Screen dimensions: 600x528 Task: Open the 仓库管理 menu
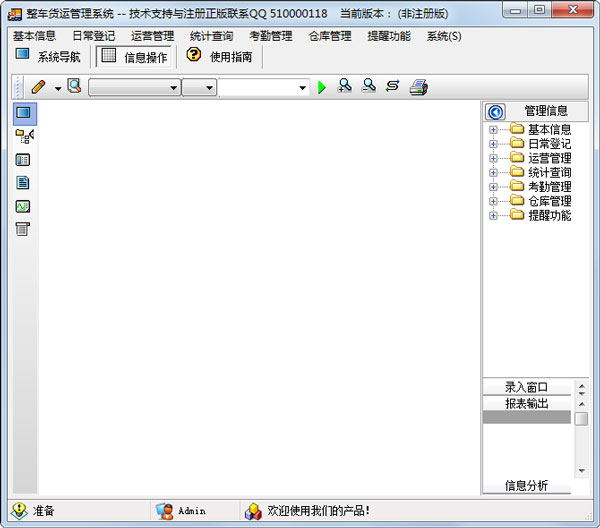coord(330,36)
